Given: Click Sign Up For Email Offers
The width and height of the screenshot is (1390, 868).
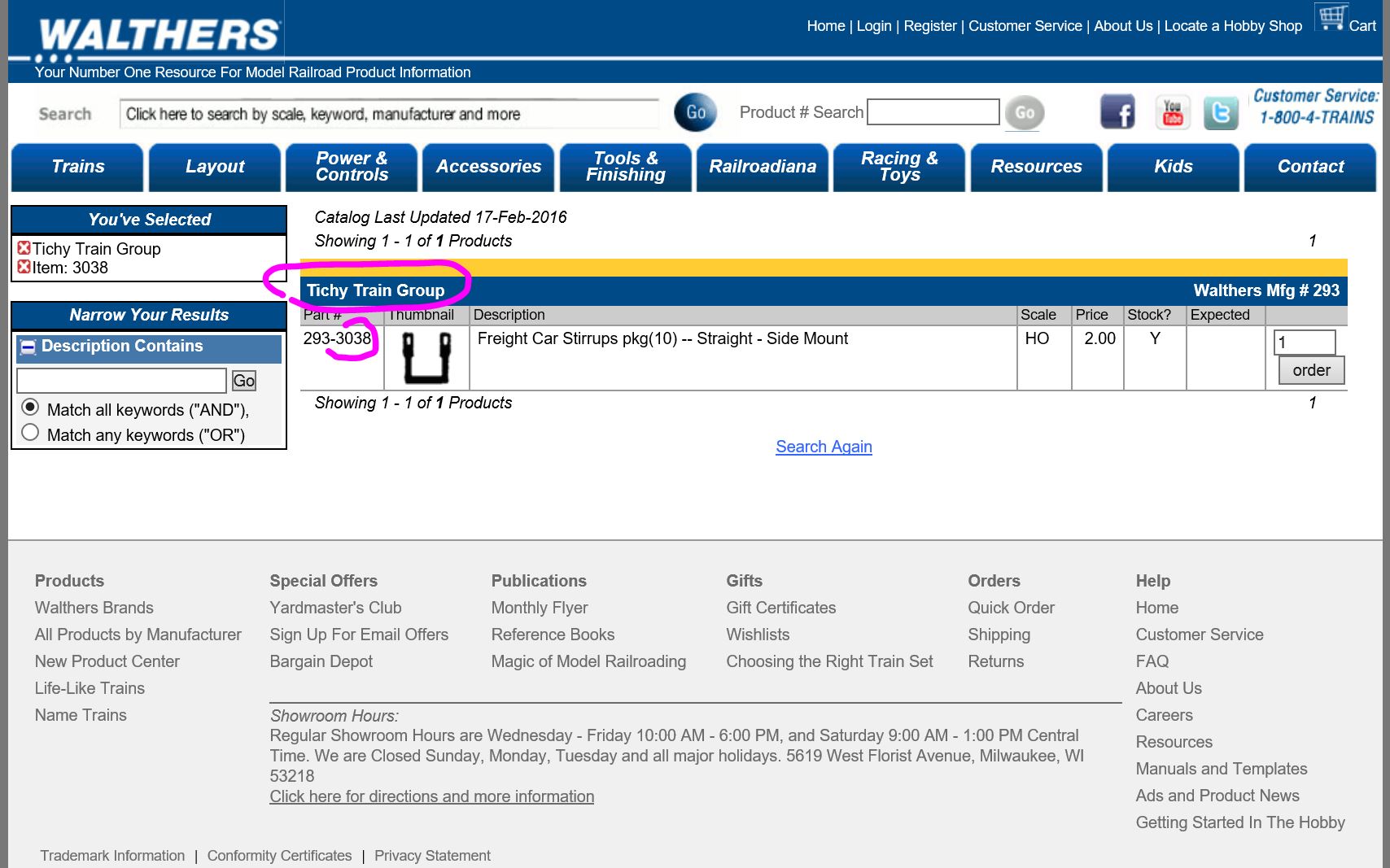Looking at the screenshot, I should tap(359, 635).
